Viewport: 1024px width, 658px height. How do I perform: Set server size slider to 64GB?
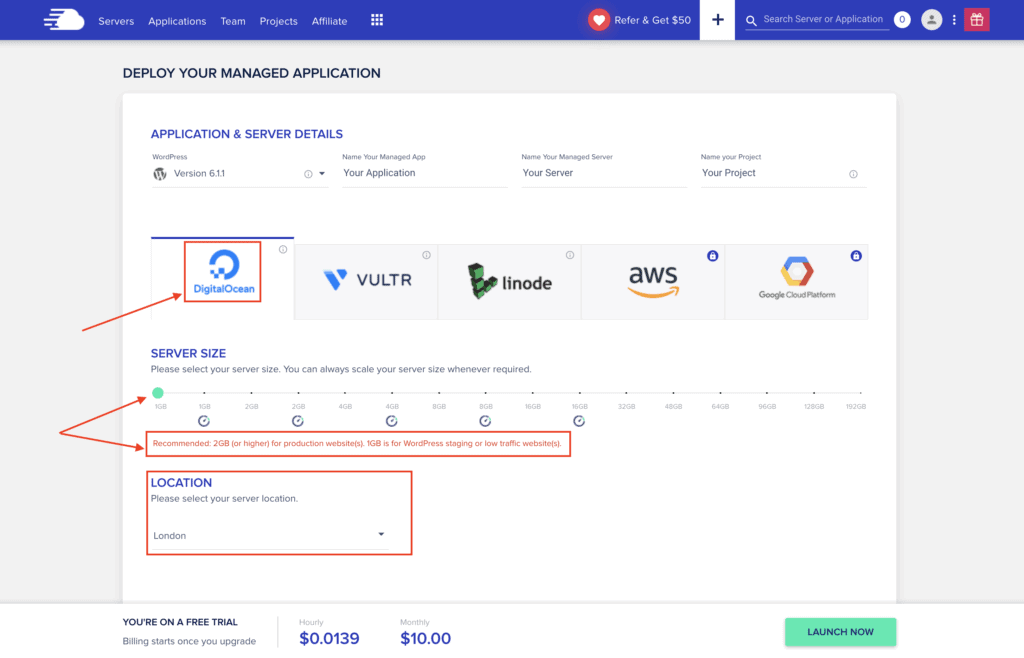tap(720, 393)
